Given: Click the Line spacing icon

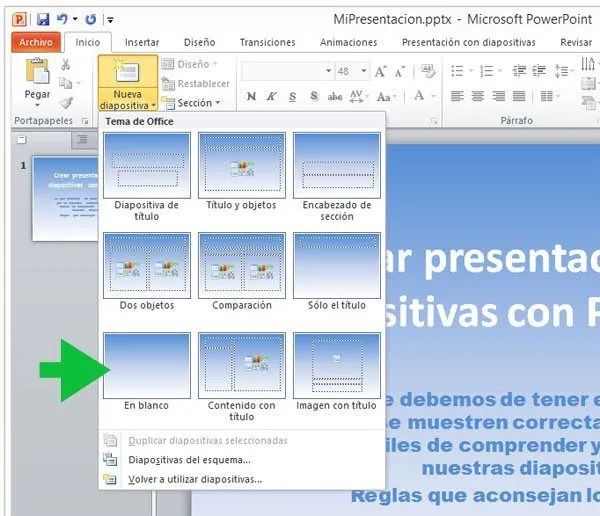Looking at the screenshot, I should pos(561,71).
